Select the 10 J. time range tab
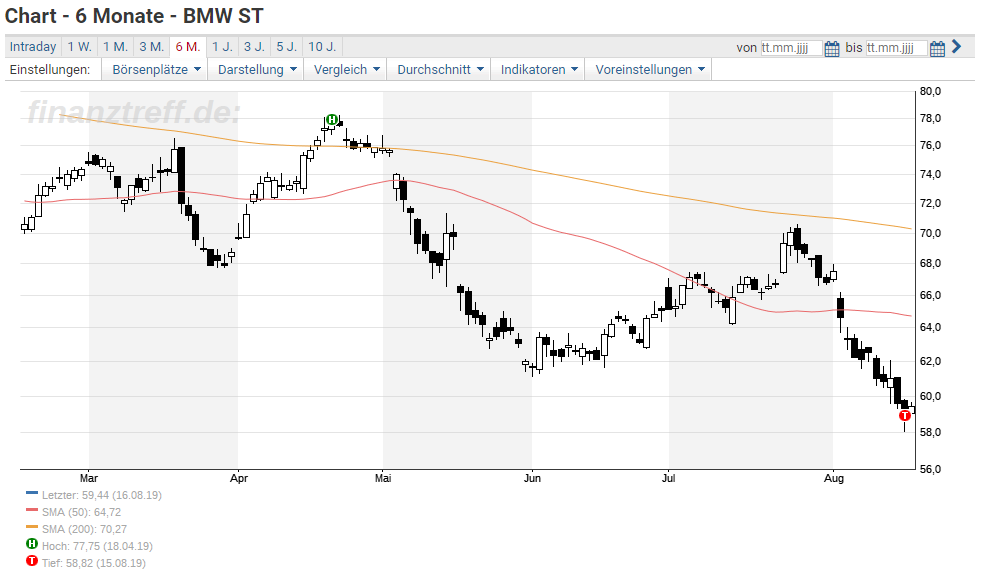985x578 pixels. tap(322, 46)
